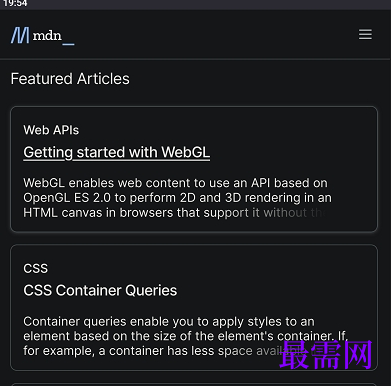Click the "mdn_" wordmark text
This screenshot has width=391, height=386.
pyautogui.click(x=53, y=36)
